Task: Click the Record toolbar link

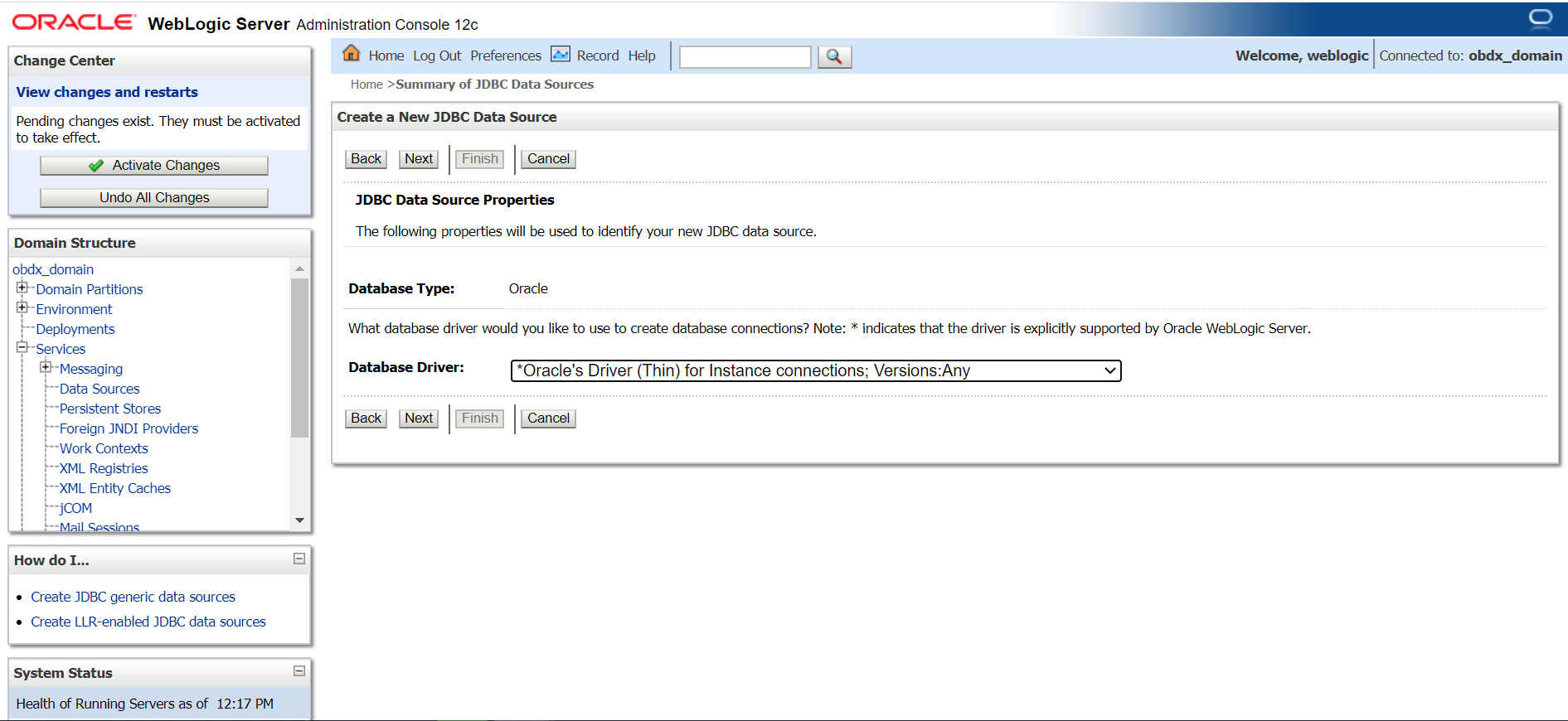Action: 598,56
